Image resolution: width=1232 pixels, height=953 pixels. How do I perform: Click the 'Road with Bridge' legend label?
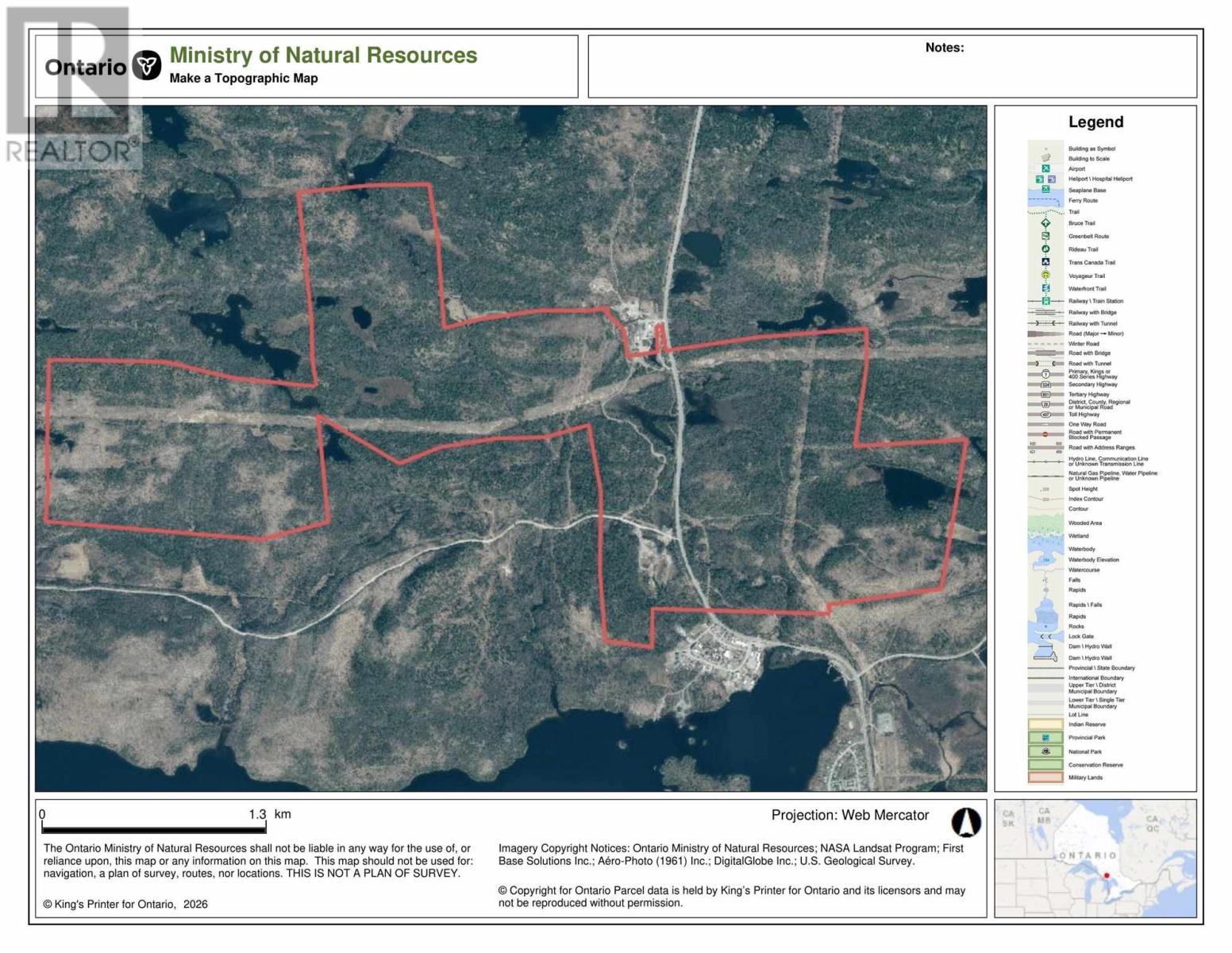coord(1089,353)
